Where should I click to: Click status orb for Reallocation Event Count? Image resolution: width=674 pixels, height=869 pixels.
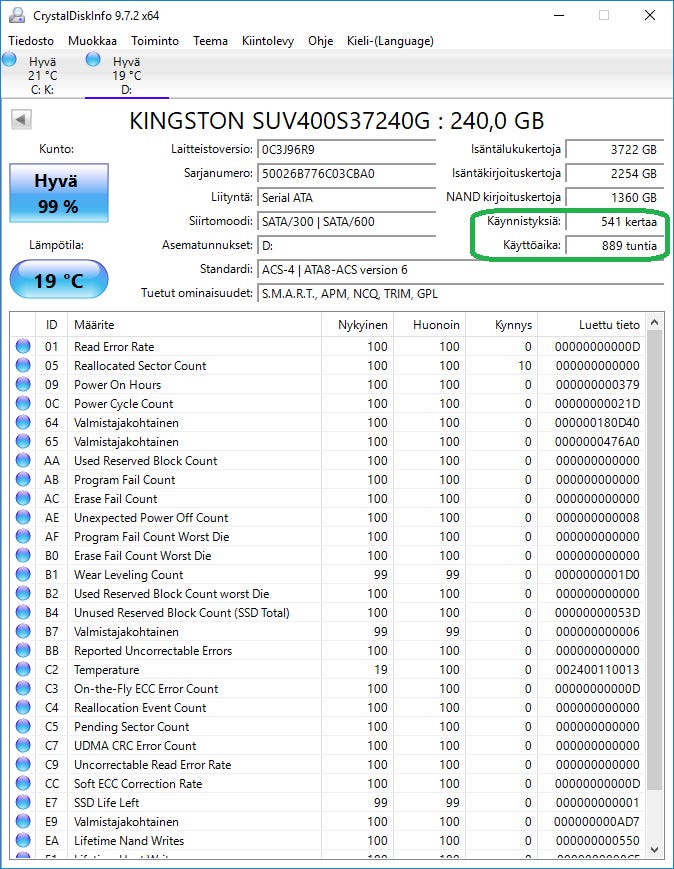coord(23,707)
